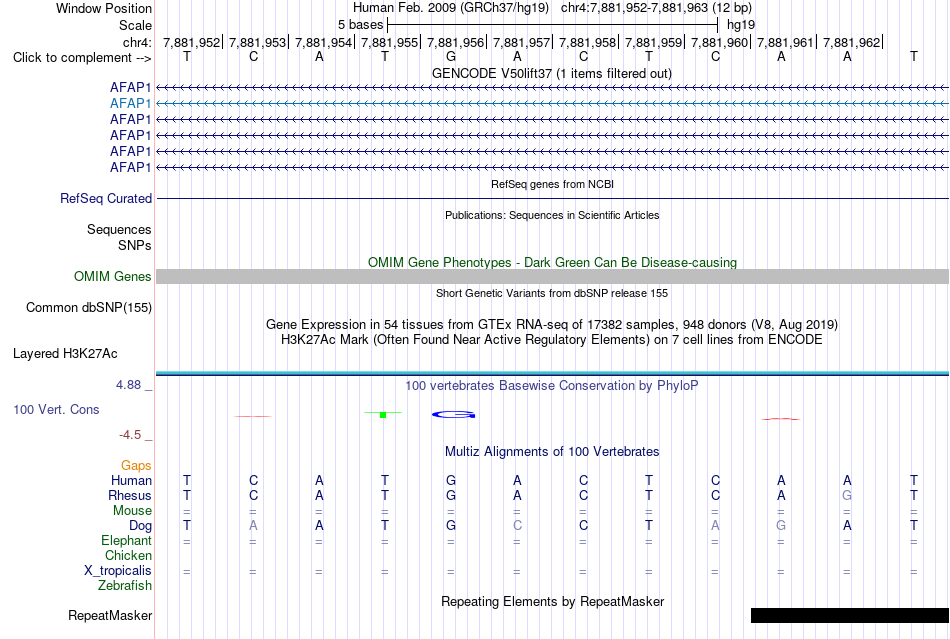Click the cyan H3K27Ac signal line
950x639 pixels.
pos(553,372)
